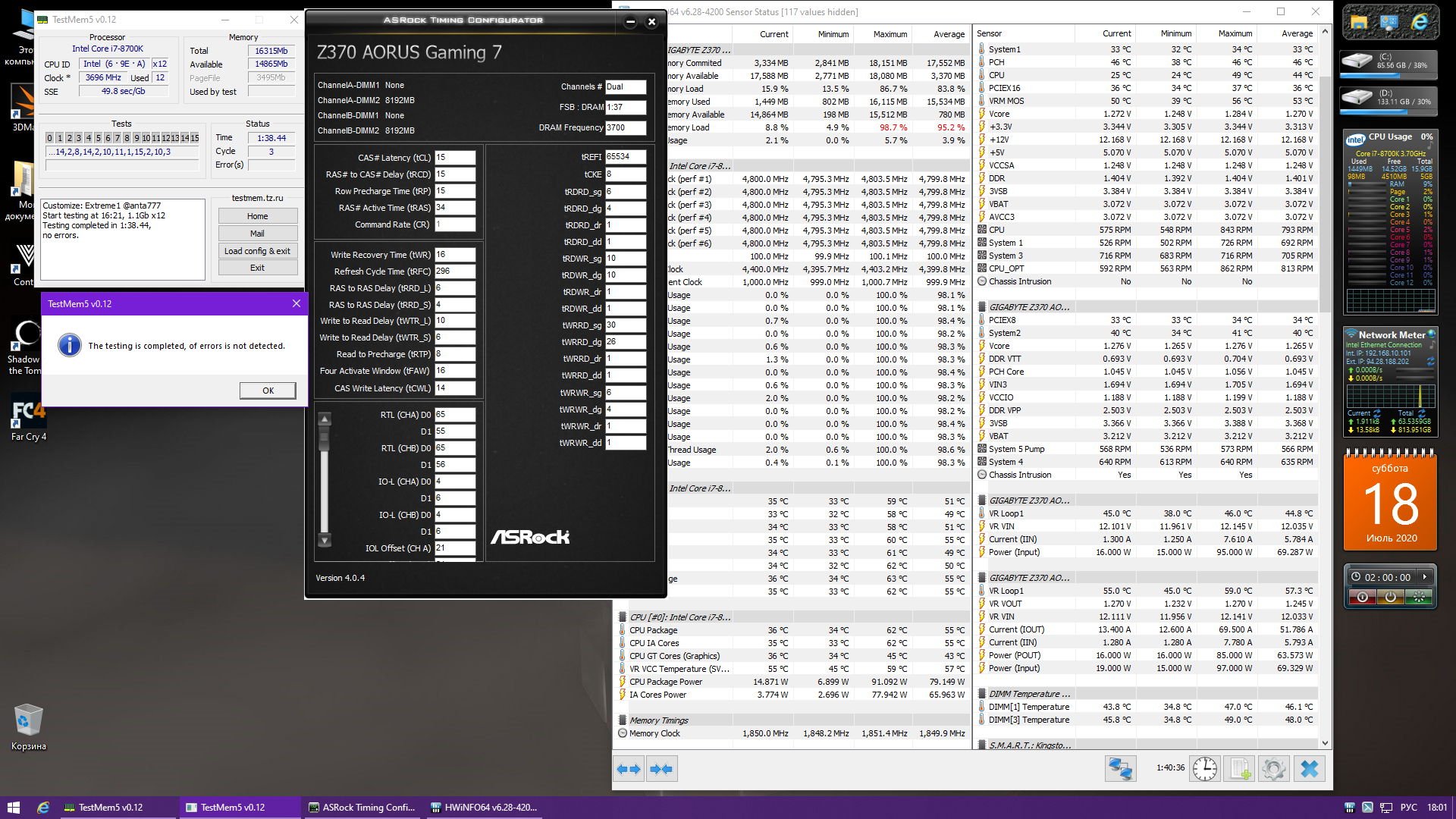Click the red shutdown button on timer gadget
Viewport: 1456px width, 819px height.
[x=1363, y=598]
